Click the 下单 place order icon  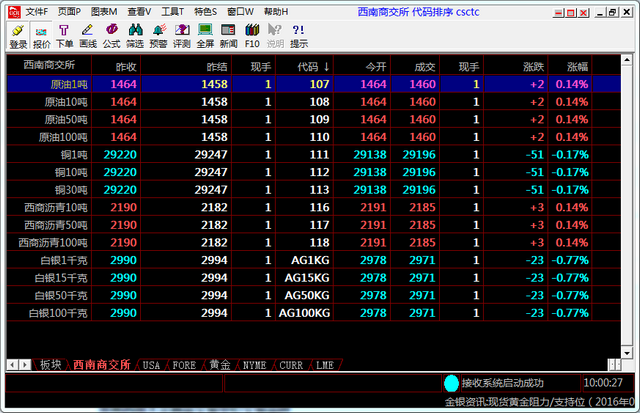(64, 37)
